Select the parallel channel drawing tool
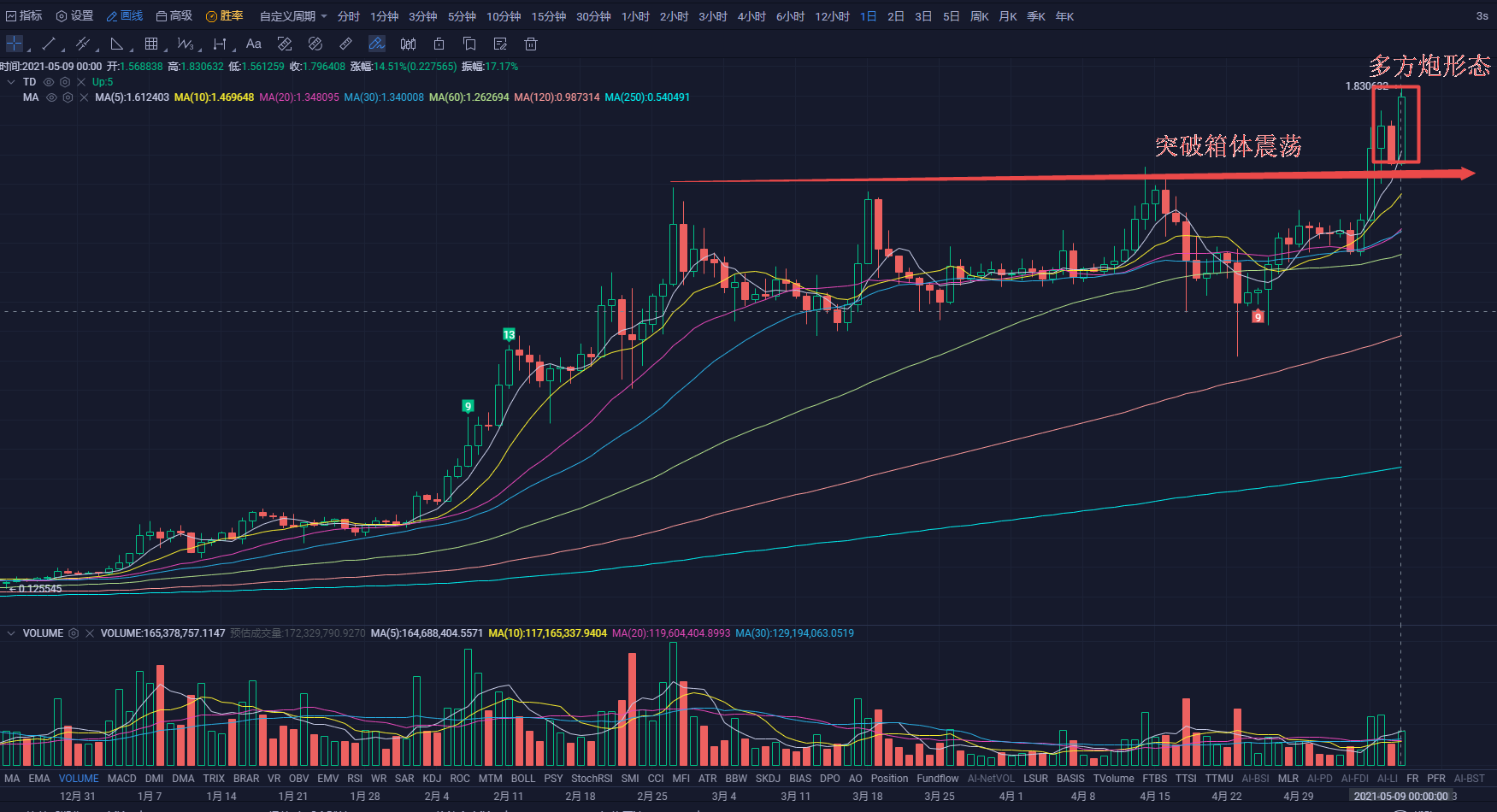 tap(82, 44)
